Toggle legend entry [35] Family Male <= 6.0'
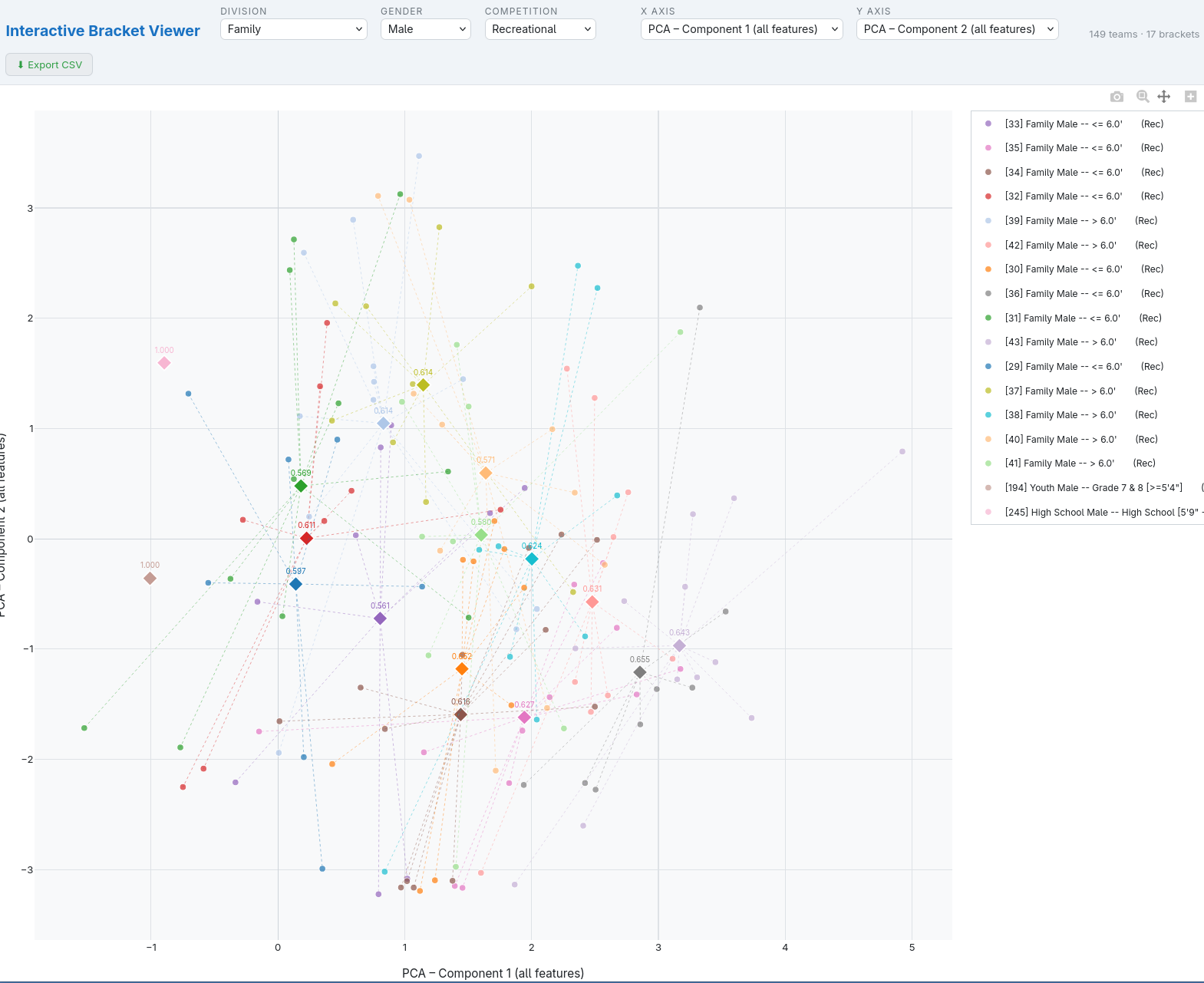Viewport: 1204px width, 983px height. pos(1088,148)
